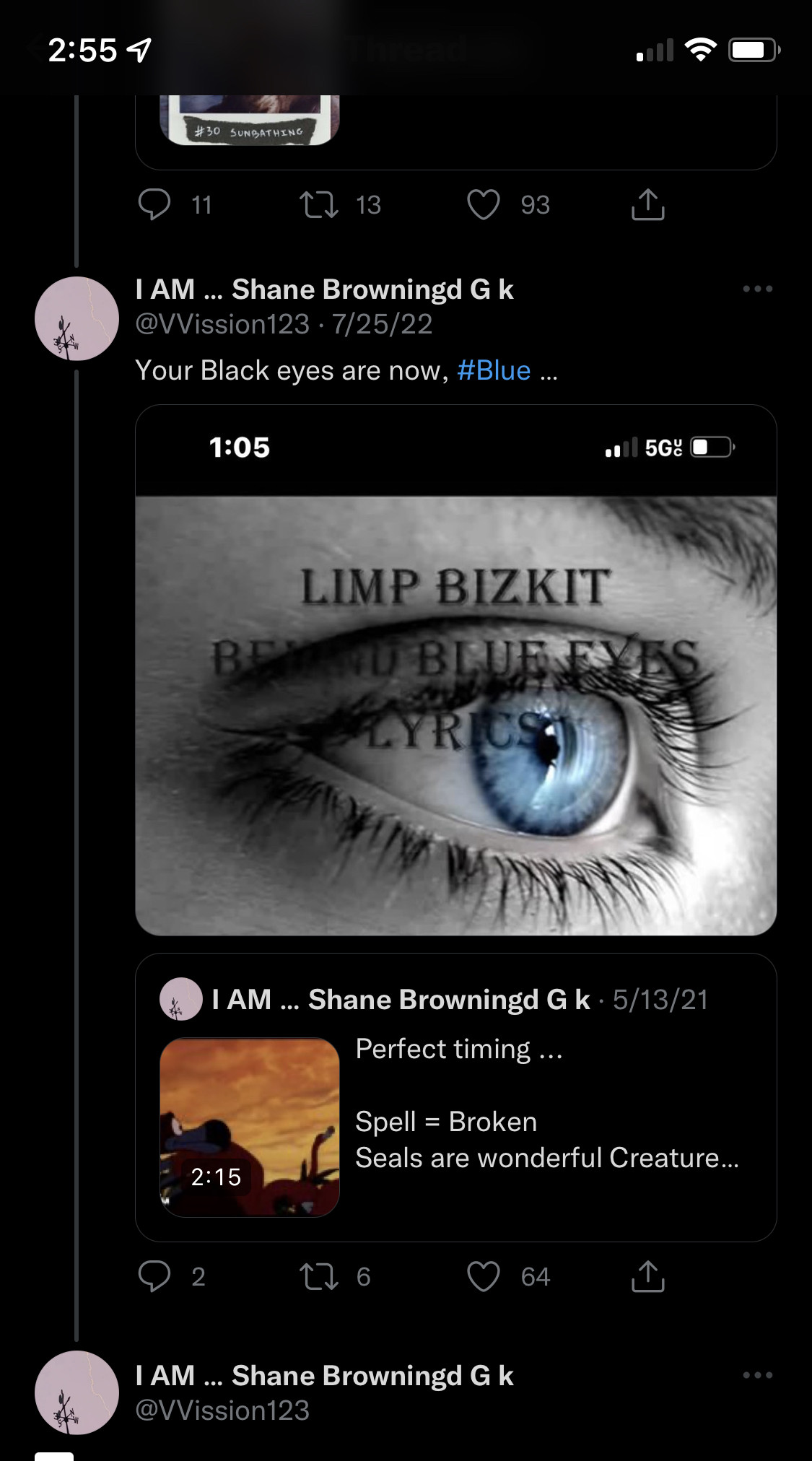Screen dimensions: 812x1461
Task: Like the tweet with 64 likes
Action: (484, 1276)
